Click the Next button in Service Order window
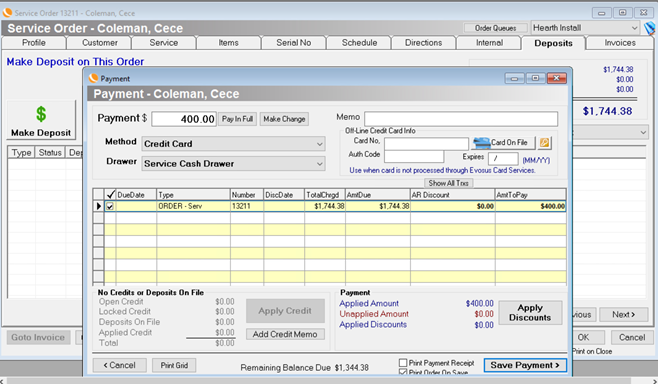The height and width of the screenshot is (384, 658). point(623,314)
